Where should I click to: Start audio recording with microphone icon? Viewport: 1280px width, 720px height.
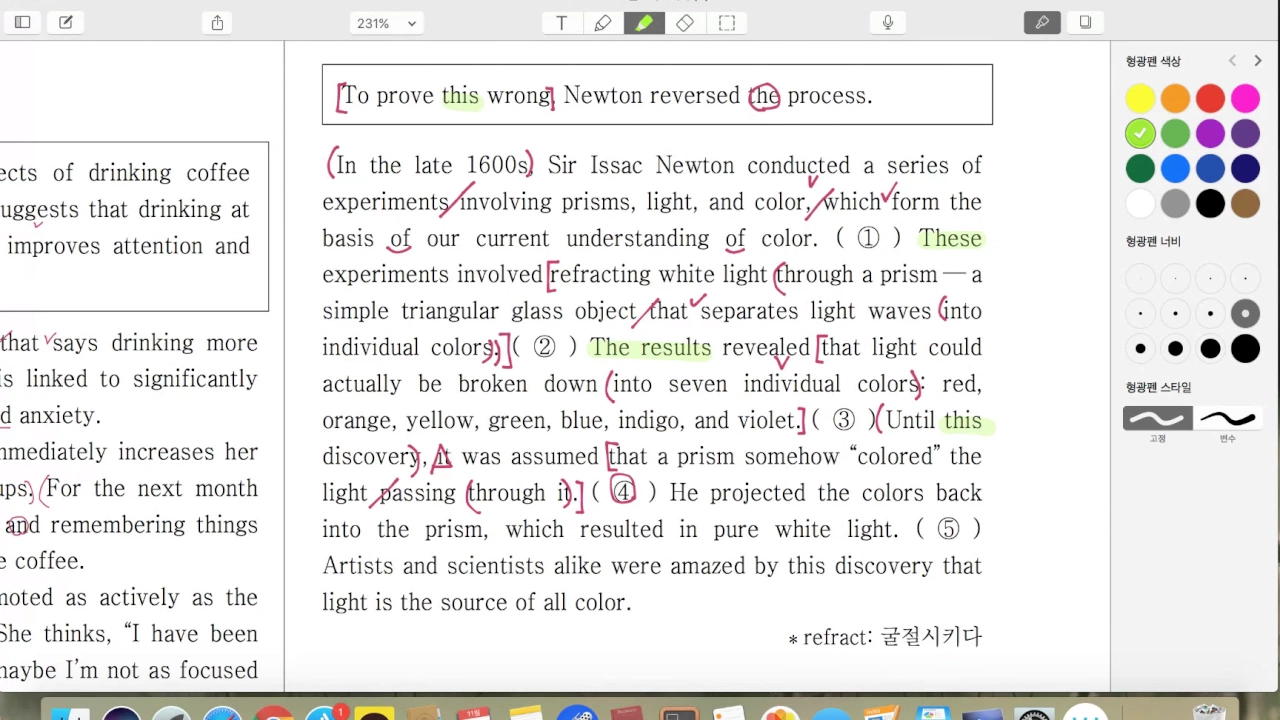point(888,23)
